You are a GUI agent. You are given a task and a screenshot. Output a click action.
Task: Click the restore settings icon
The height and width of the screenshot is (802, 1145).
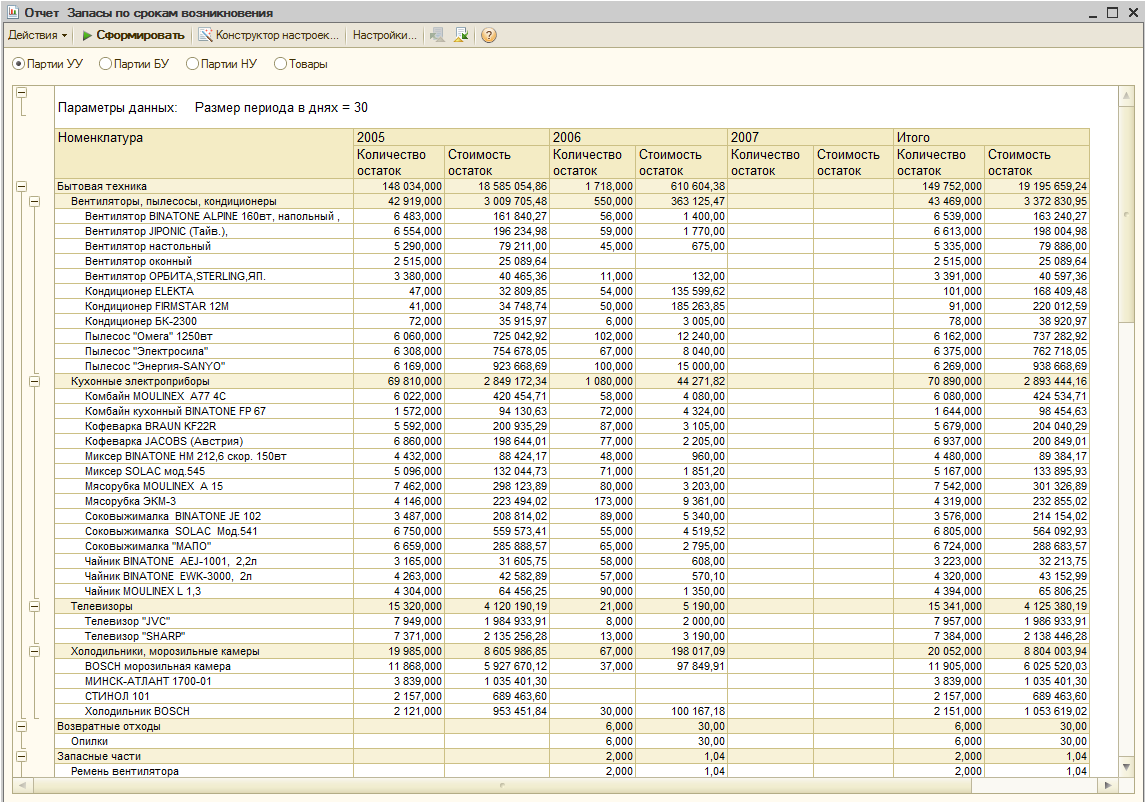click(462, 35)
